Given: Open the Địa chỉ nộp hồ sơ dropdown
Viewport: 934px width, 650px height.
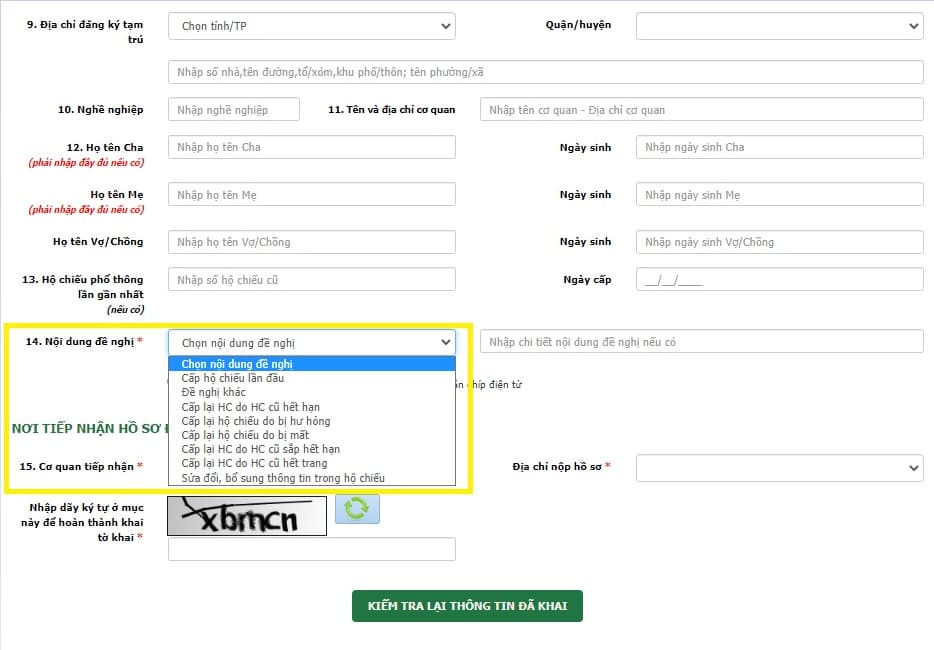Looking at the screenshot, I should point(779,467).
